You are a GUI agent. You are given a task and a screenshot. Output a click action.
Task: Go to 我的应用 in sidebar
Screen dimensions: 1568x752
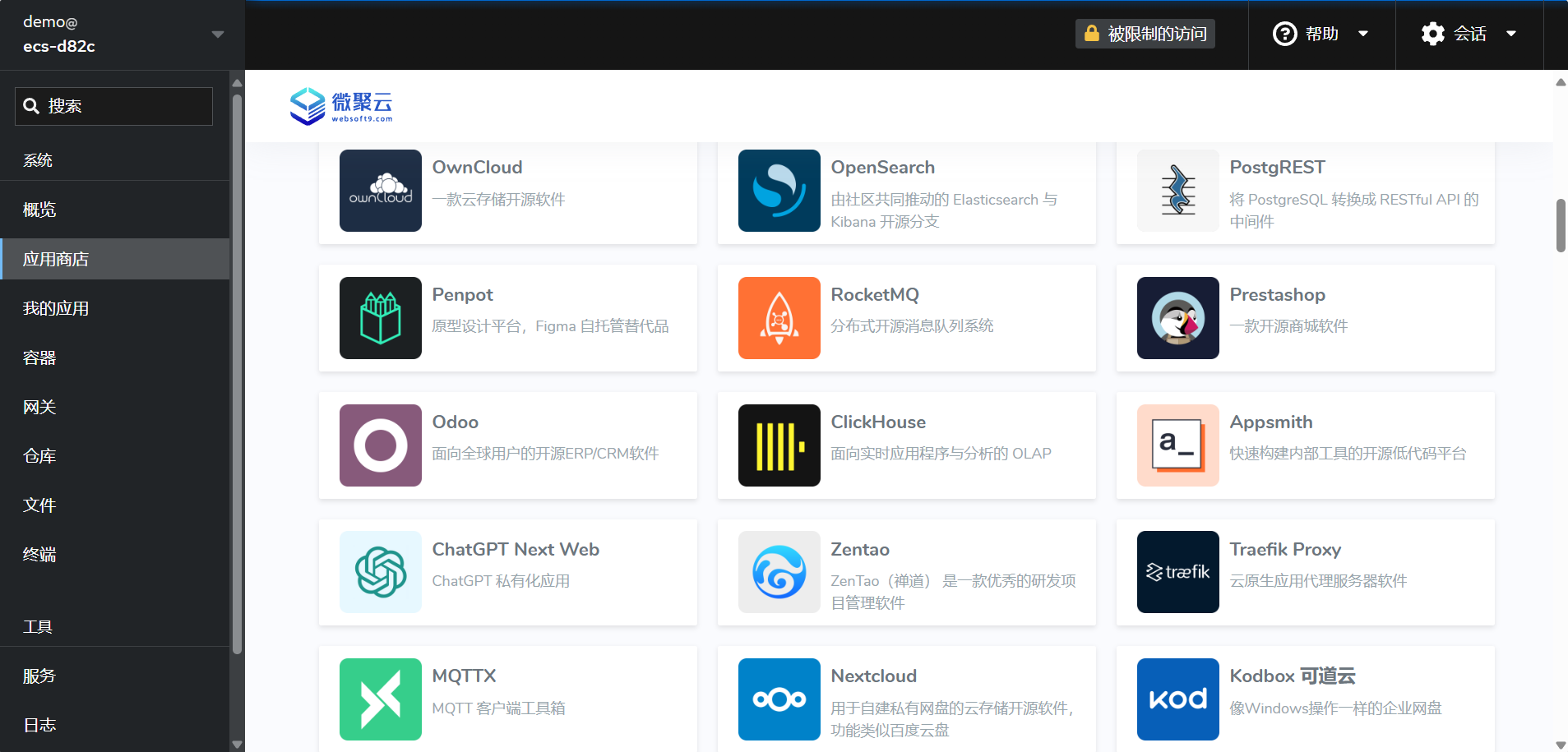(56, 308)
